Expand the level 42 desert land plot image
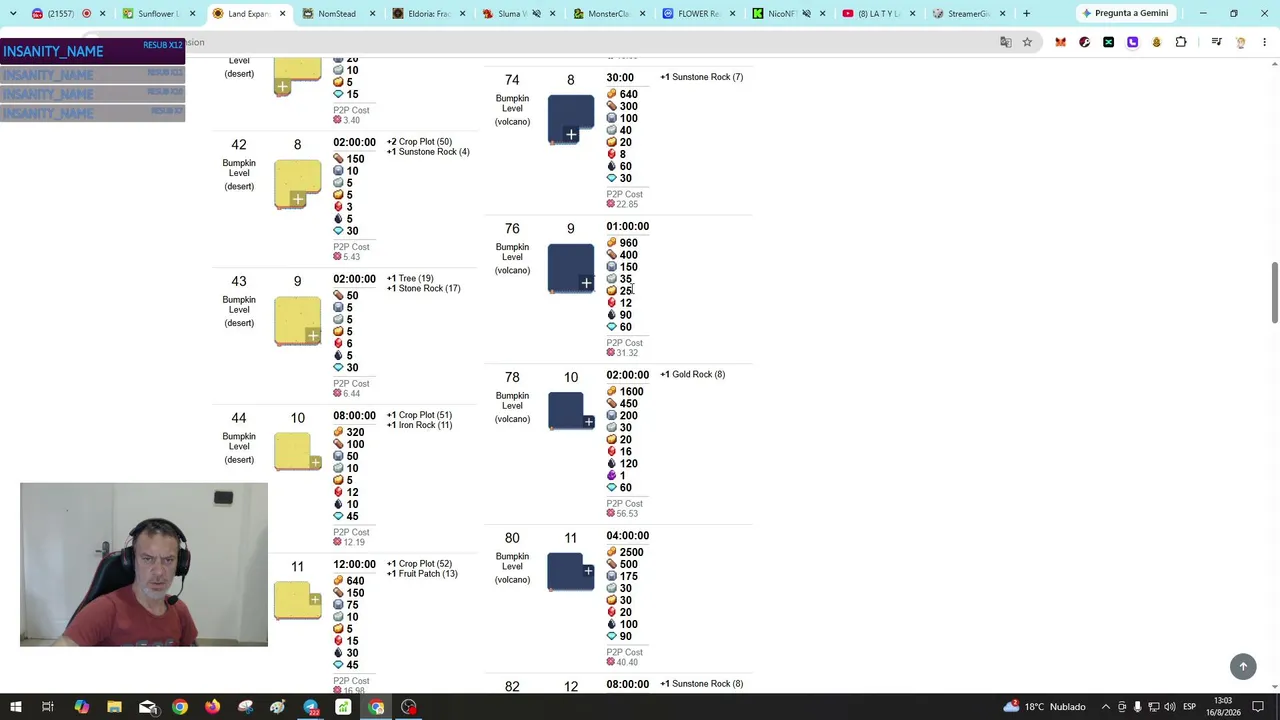Viewport: 1280px width, 720px height. pyautogui.click(x=298, y=185)
